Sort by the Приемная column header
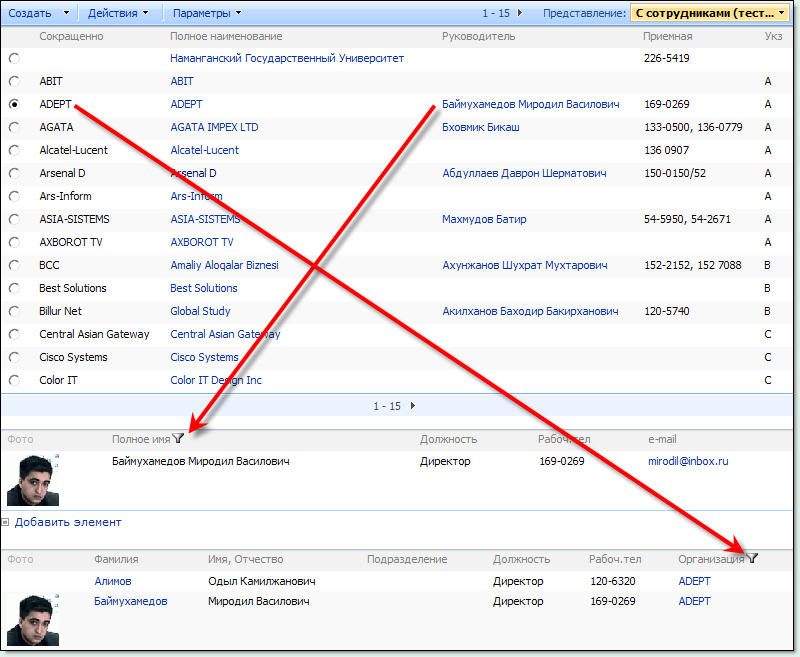The height and width of the screenshot is (657, 800). (667, 36)
